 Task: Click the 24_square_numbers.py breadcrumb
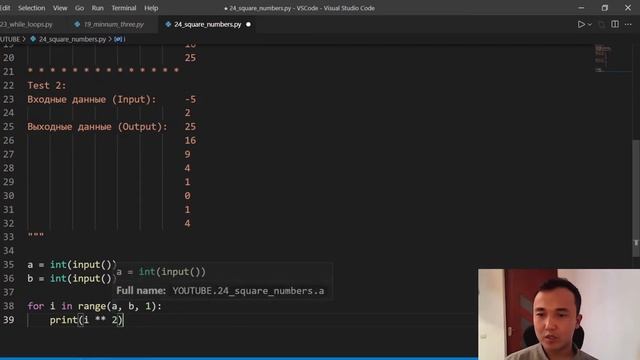(x=72, y=39)
